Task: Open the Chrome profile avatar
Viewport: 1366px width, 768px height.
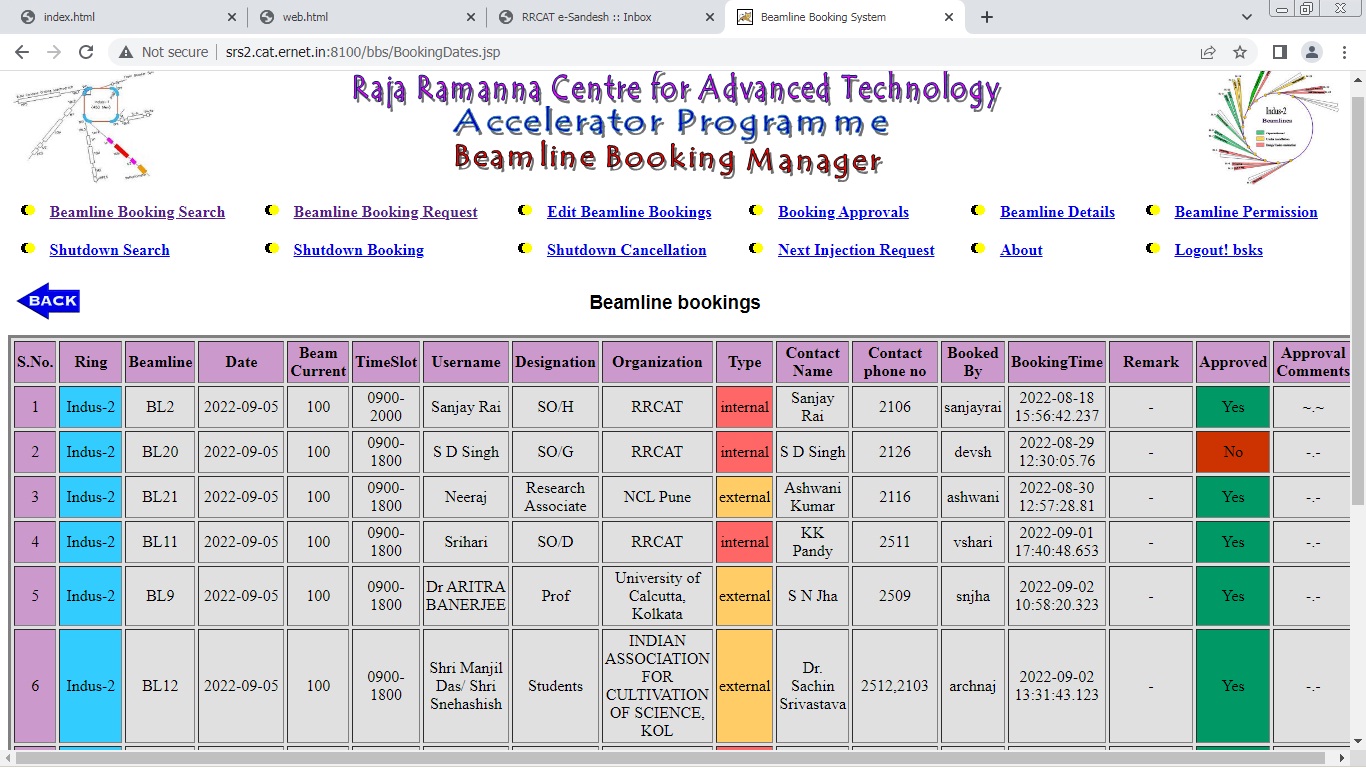Action: tap(1311, 52)
